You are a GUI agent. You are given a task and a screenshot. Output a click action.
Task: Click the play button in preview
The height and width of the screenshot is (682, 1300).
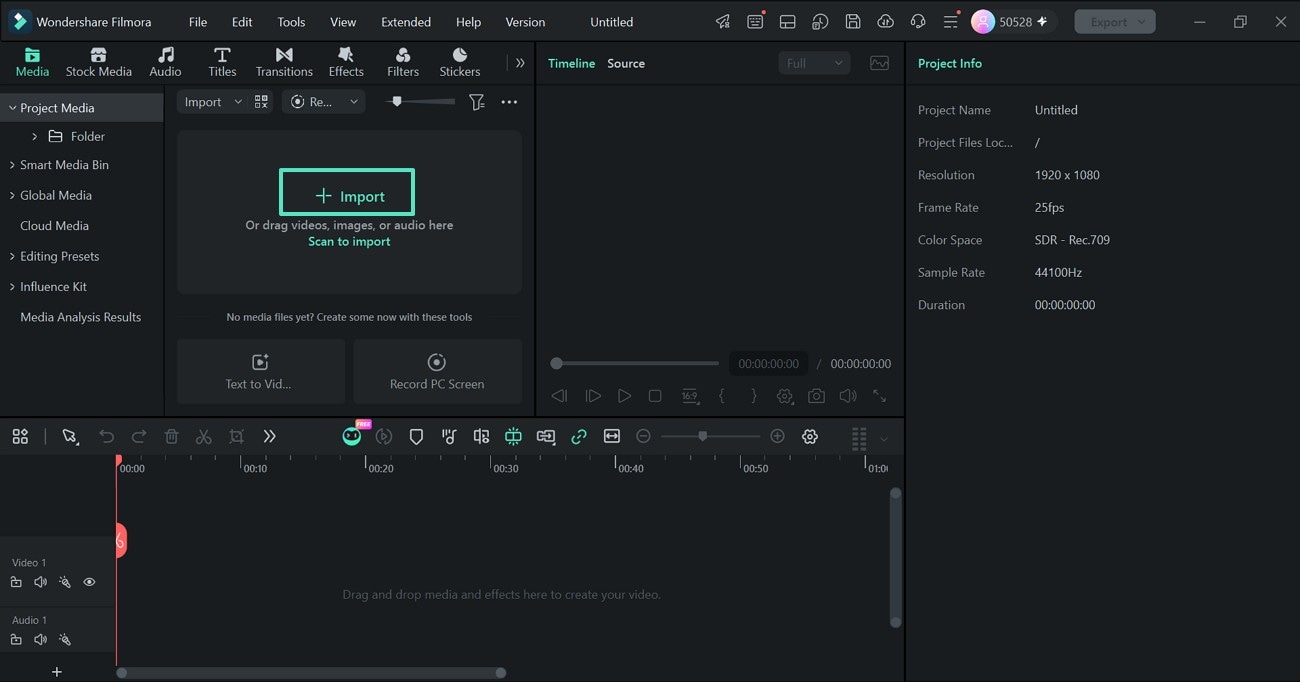point(624,396)
